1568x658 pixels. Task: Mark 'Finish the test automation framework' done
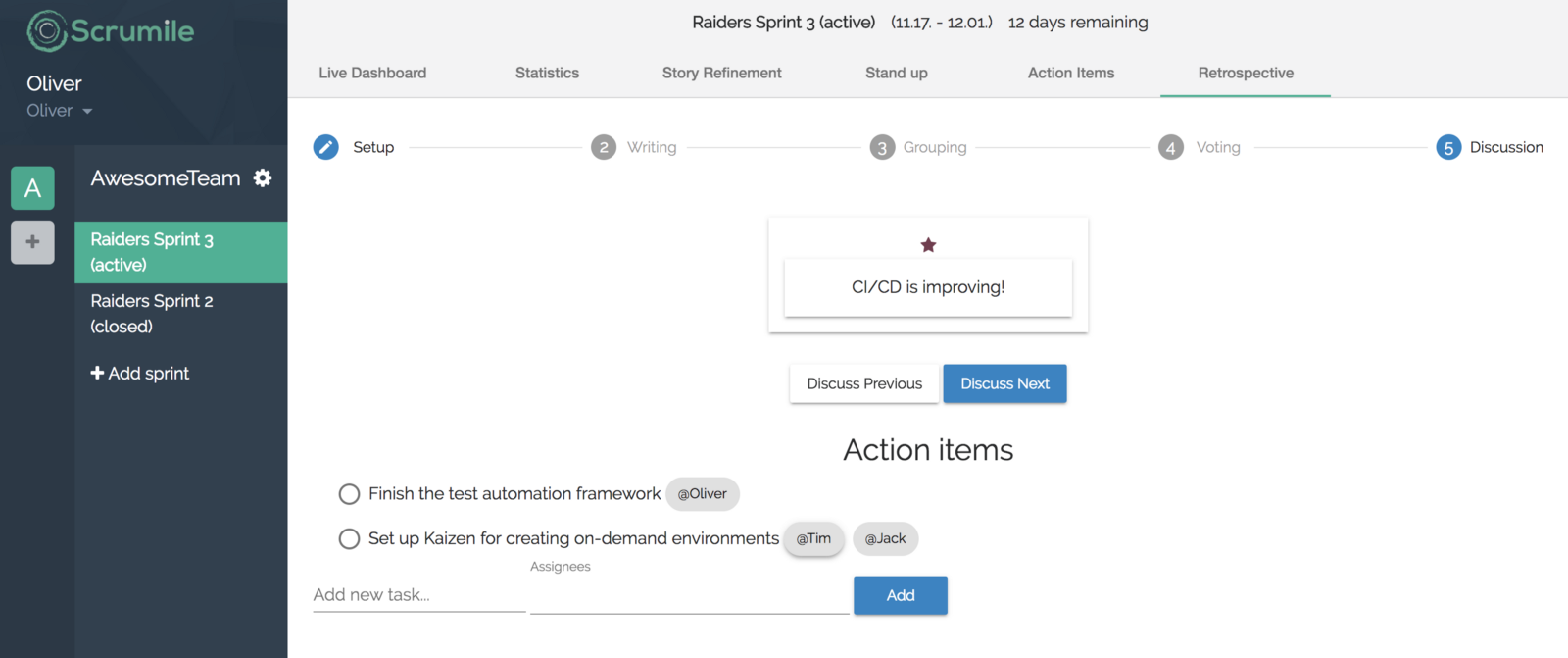(x=349, y=494)
